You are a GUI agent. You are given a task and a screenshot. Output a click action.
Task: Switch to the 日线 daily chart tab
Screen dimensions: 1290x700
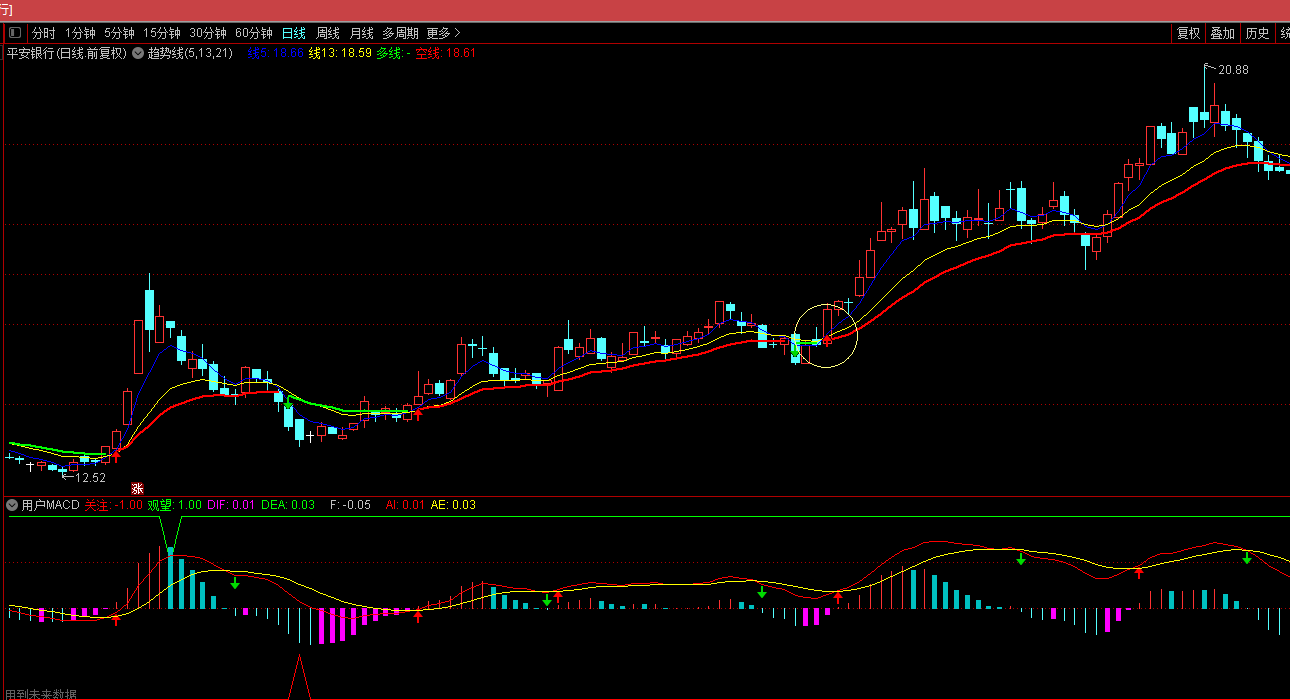coord(294,33)
